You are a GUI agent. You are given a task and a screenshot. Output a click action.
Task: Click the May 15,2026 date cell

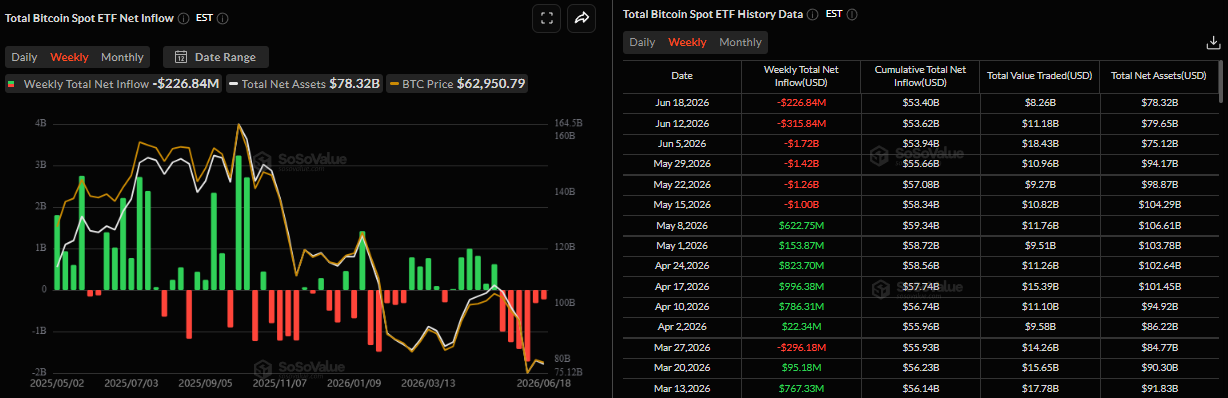[681, 205]
